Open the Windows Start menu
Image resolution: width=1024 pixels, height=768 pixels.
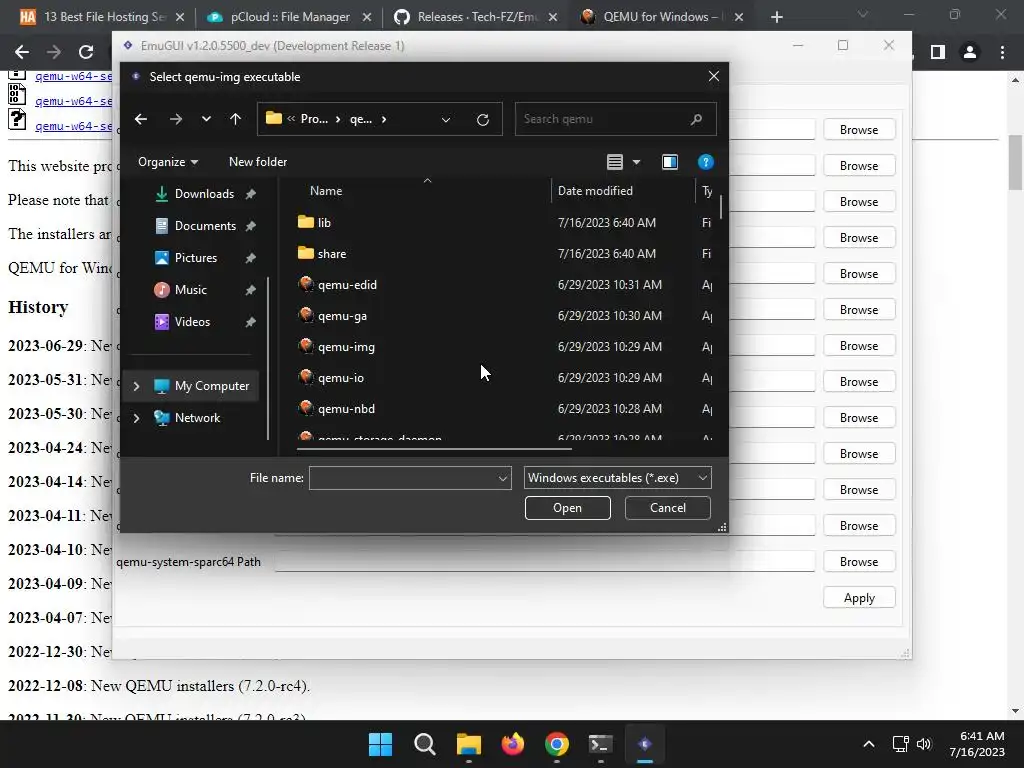(380, 744)
